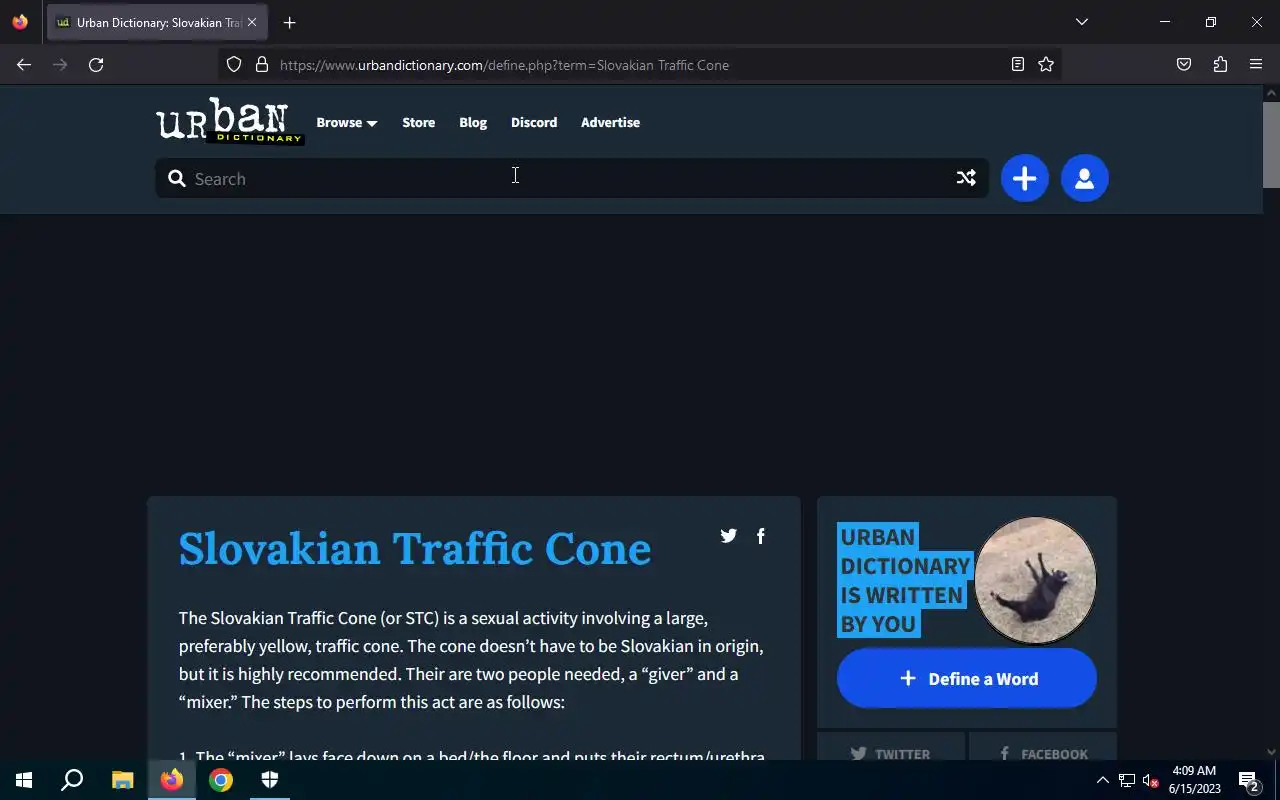Reload the page with refresh icon
This screenshot has width=1280, height=800.
96,65
